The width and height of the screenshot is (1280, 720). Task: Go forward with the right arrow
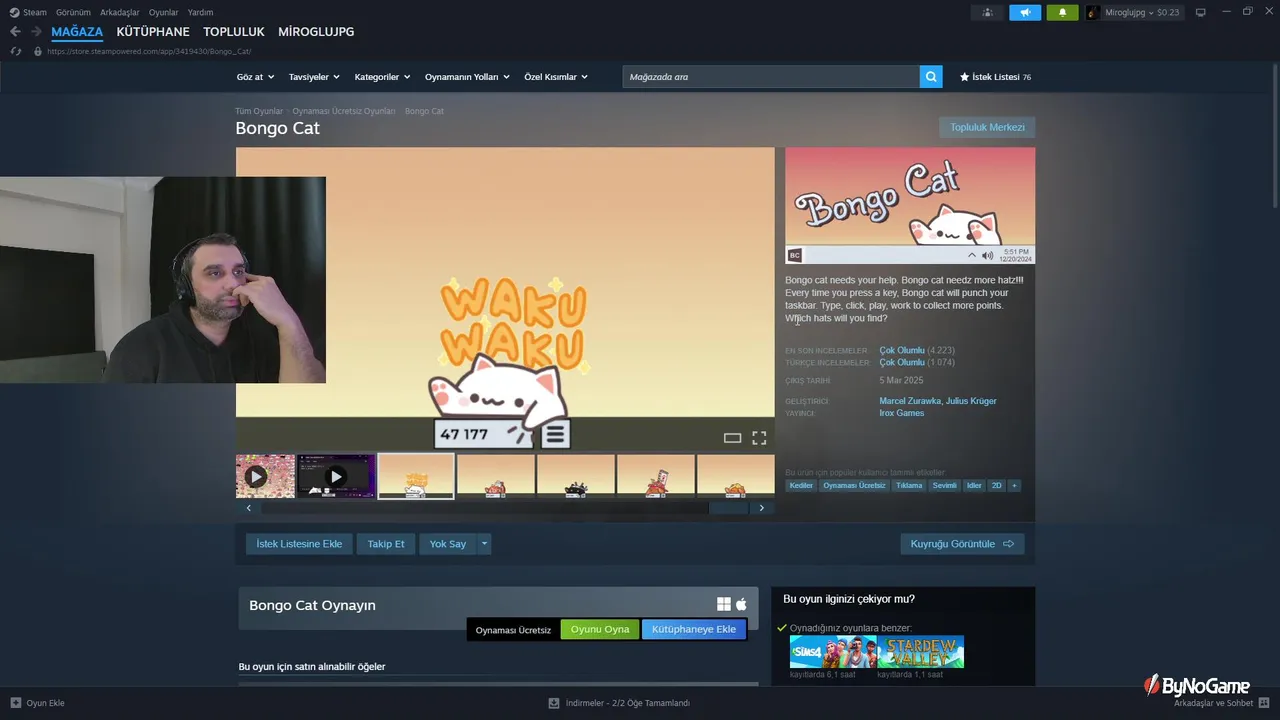[36, 32]
